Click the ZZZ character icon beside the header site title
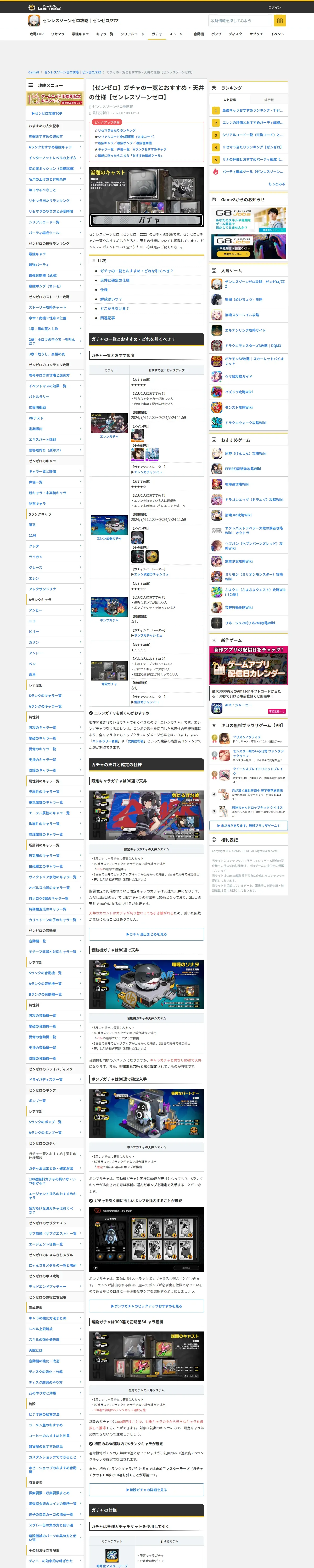Image resolution: width=314 pixels, height=1568 pixels. [34, 21]
